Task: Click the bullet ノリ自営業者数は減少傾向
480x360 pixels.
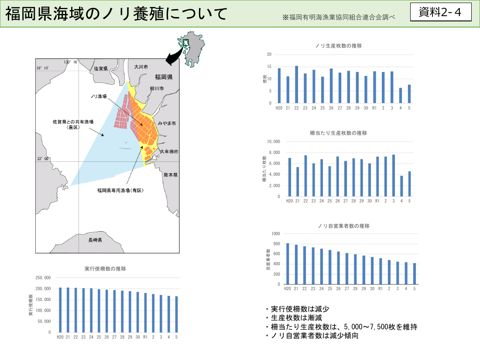Action: click(x=312, y=336)
